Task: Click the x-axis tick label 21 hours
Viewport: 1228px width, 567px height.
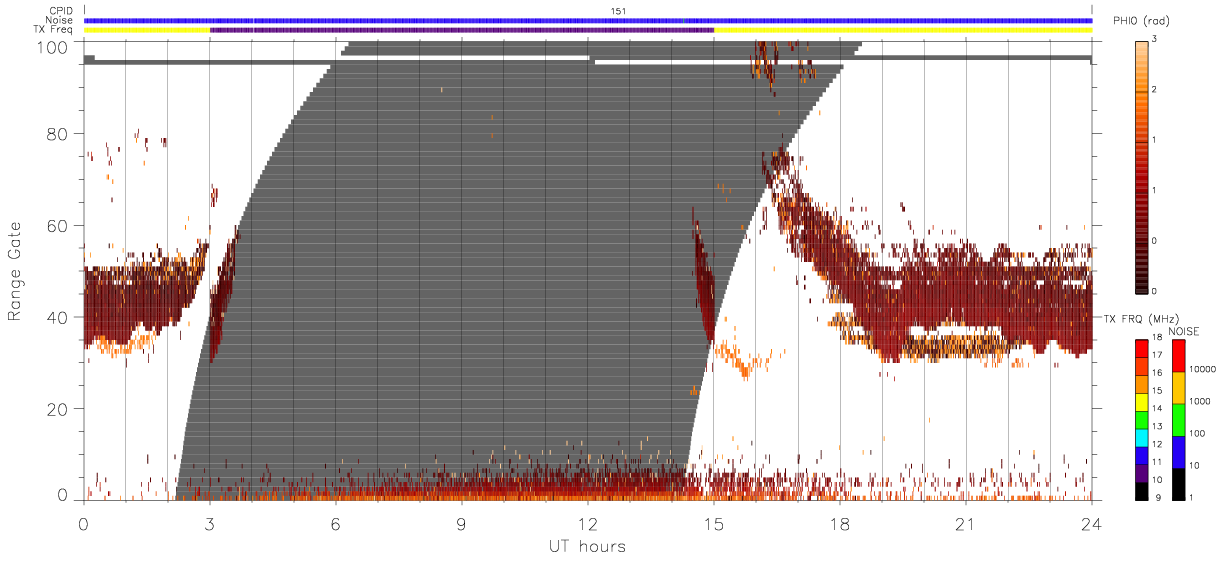Action: pyautogui.click(x=966, y=523)
